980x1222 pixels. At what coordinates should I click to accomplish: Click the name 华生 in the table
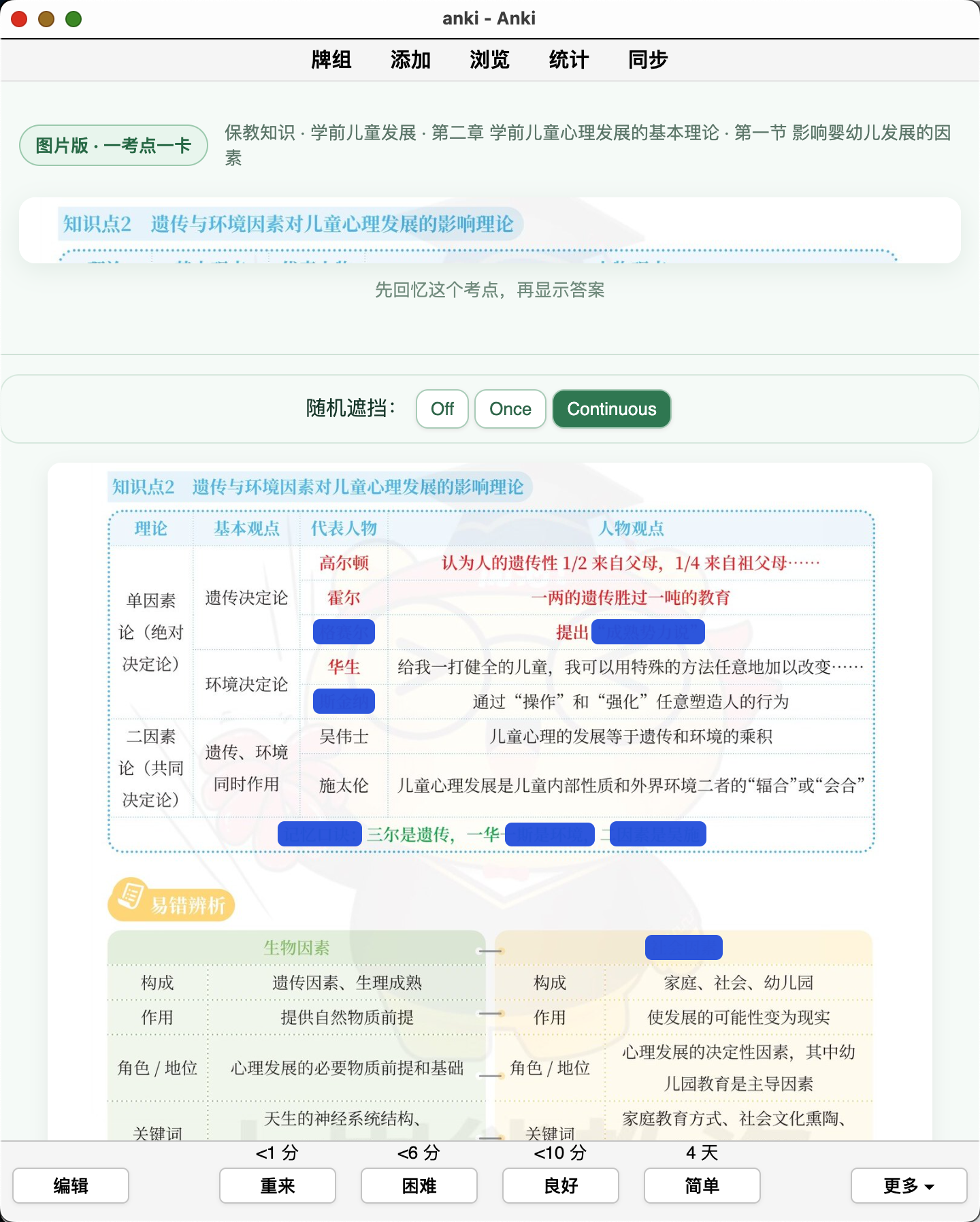(x=344, y=667)
